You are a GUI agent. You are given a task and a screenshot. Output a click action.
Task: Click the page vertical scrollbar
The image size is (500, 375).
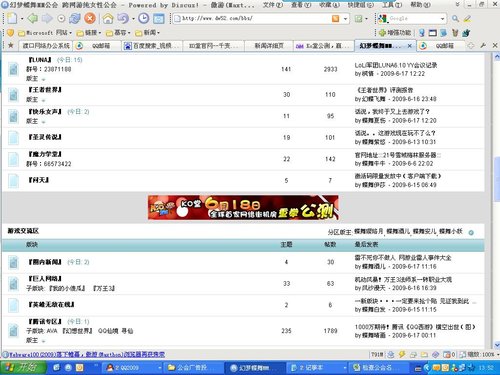coord(496,200)
